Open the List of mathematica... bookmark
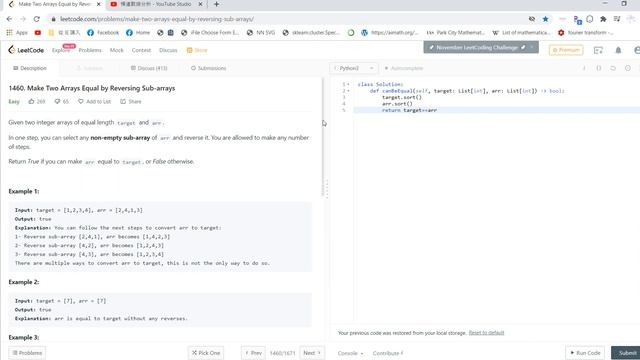 click(521, 33)
